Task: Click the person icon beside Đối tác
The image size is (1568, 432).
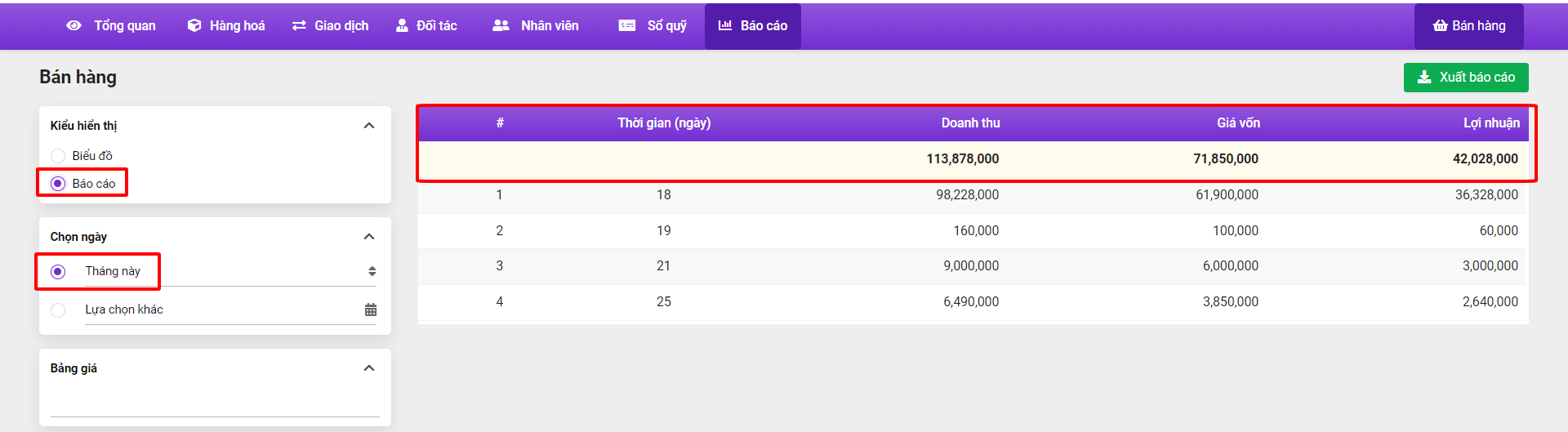Action: [402, 25]
